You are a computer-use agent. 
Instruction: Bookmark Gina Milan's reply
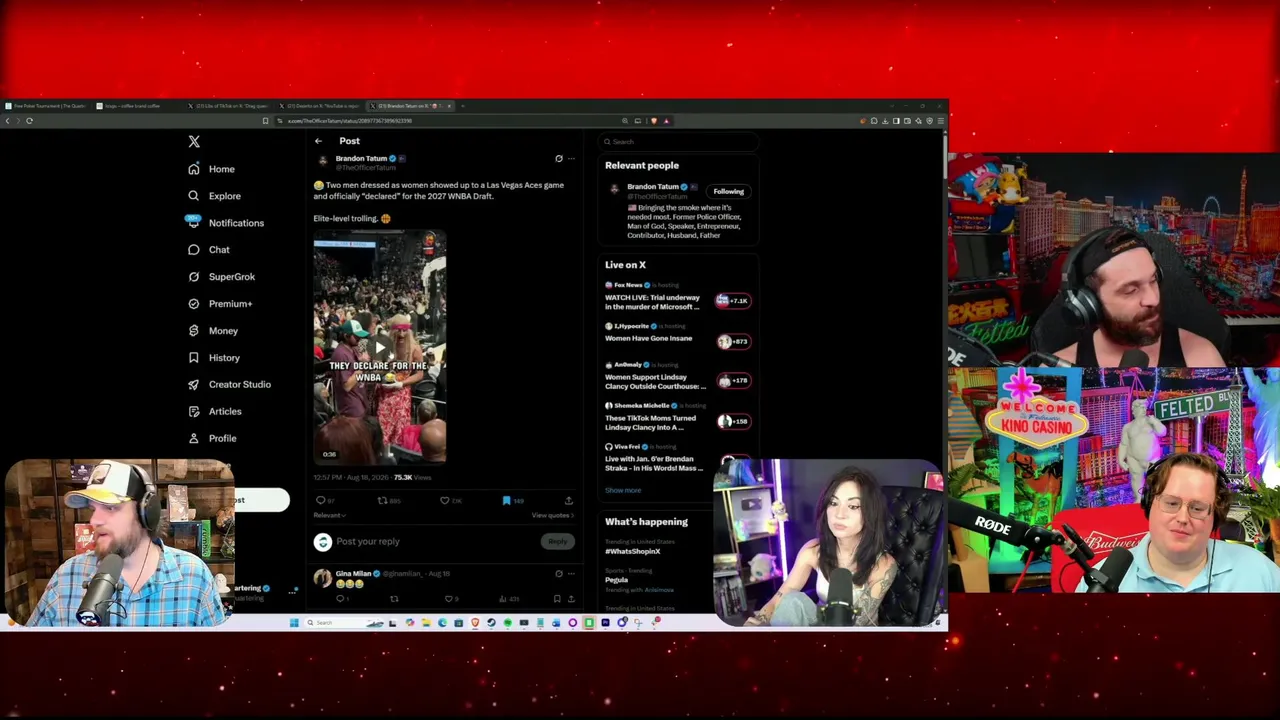click(557, 599)
